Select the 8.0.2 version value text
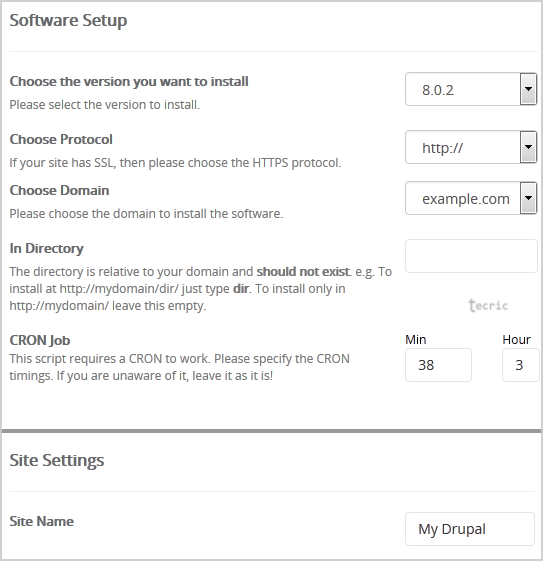The image size is (543, 561). pos(438,90)
